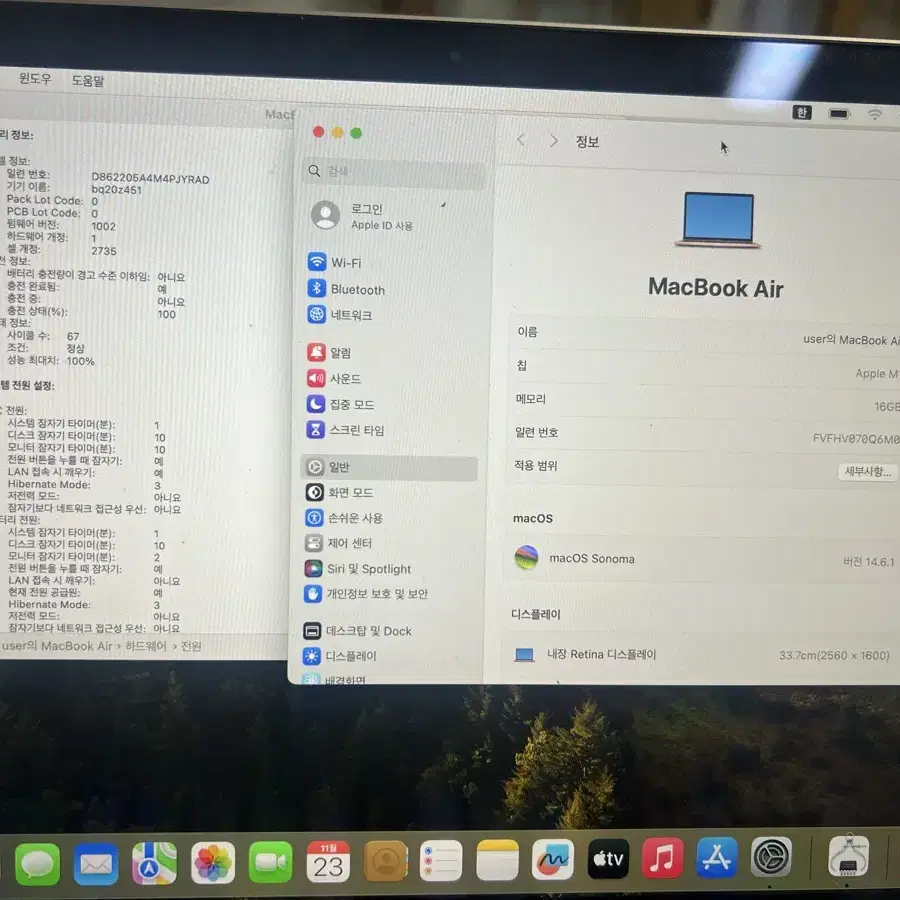Click the battery status icon in menu bar

839,114
